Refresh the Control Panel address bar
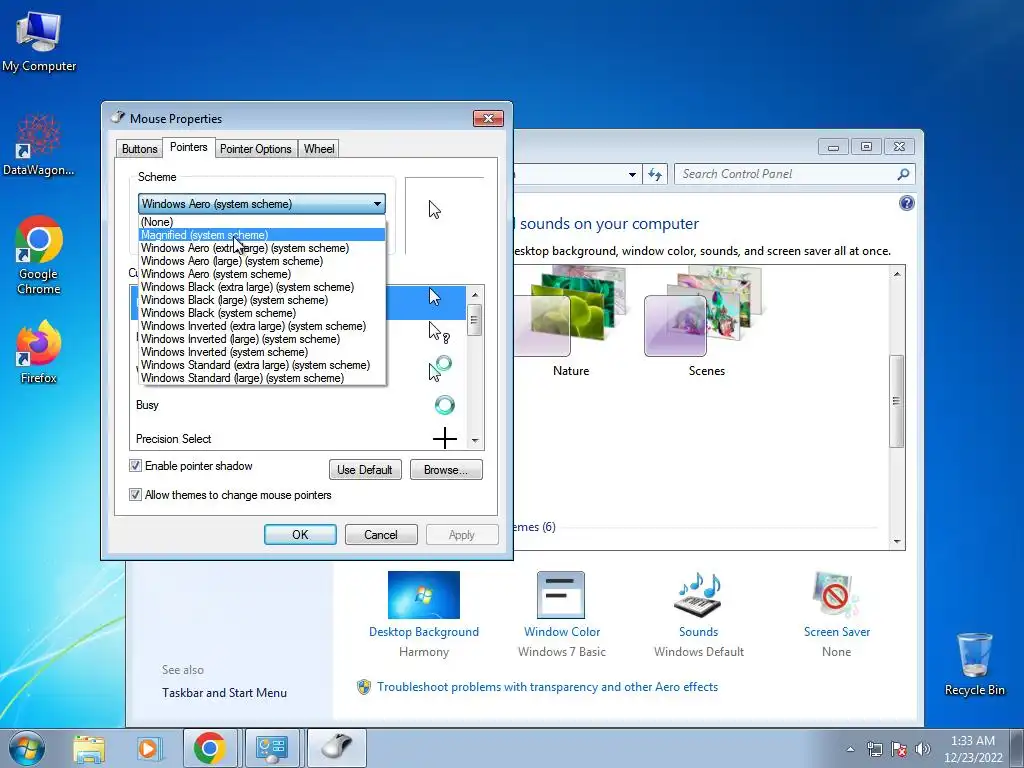This screenshot has width=1024, height=768. [x=655, y=174]
